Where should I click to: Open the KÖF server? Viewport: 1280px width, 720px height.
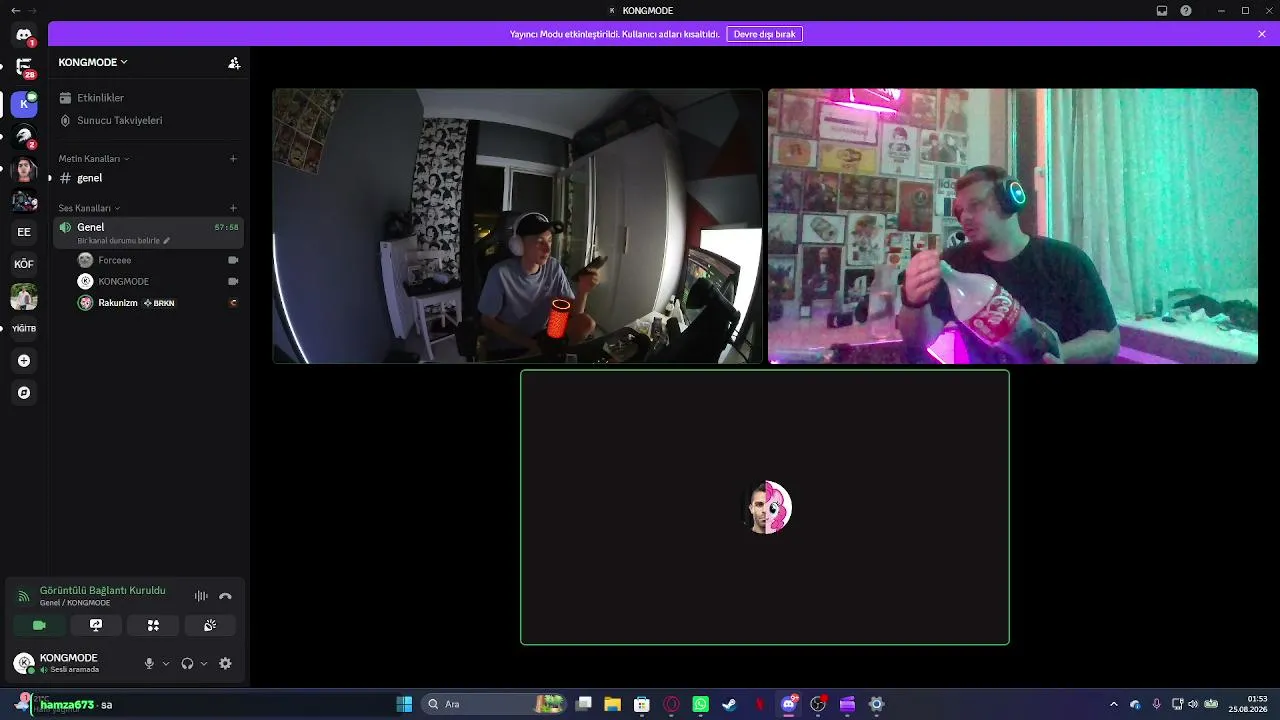pos(24,264)
